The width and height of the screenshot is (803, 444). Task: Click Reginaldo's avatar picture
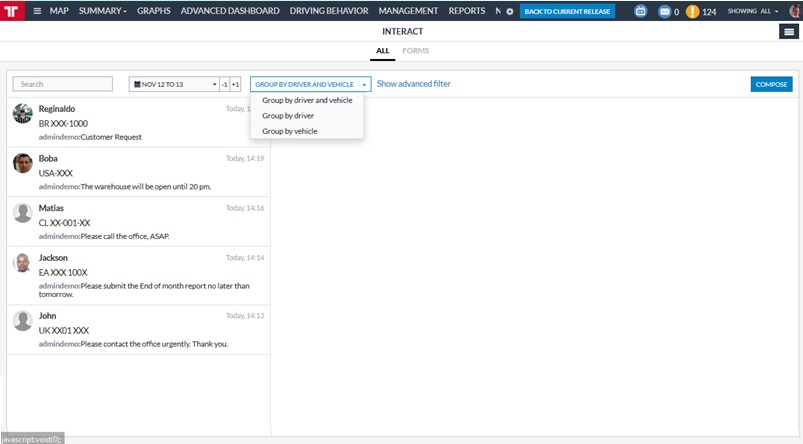pos(23,113)
